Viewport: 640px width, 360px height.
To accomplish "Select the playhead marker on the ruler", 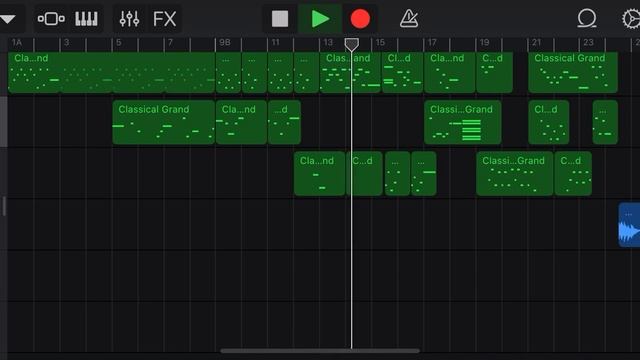I will [x=352, y=44].
